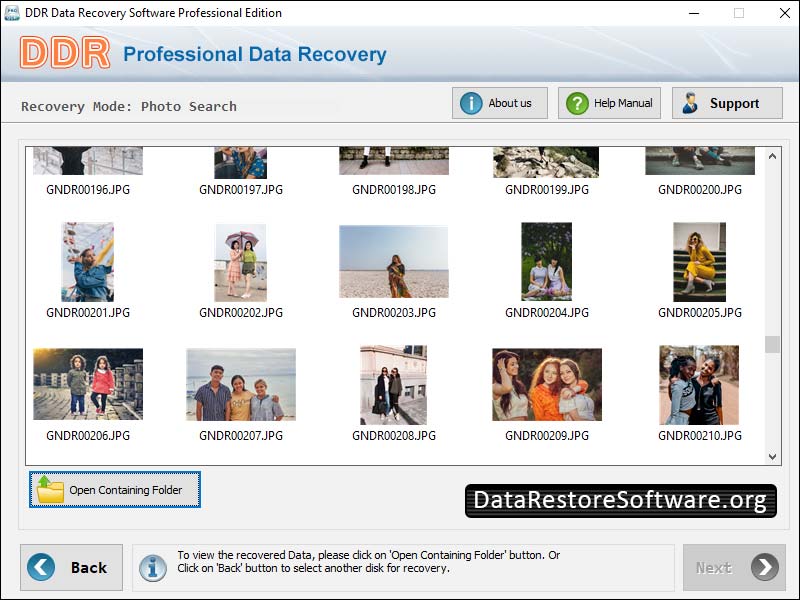Click the blue left arrow on Back
This screenshot has width=800, height=600.
[41, 567]
